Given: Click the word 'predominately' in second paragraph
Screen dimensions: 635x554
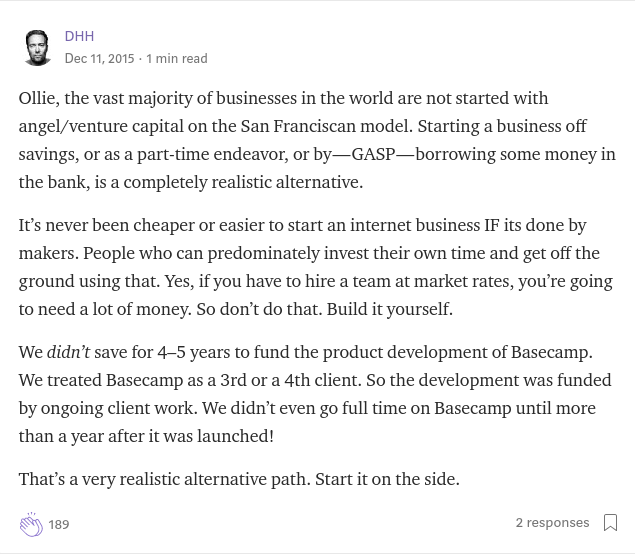Looking at the screenshot, I should (264, 254).
